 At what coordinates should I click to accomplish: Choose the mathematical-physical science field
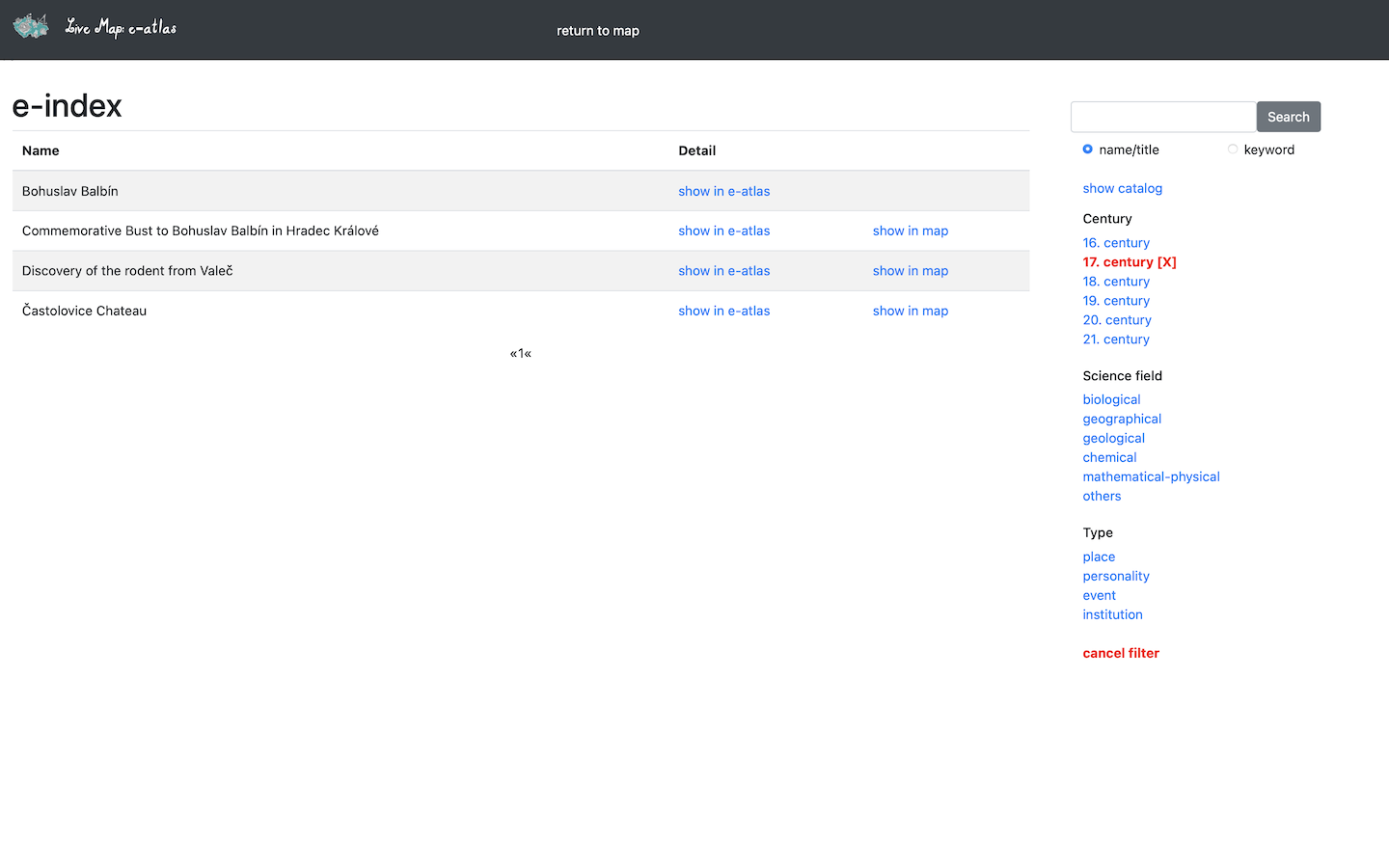point(1151,476)
